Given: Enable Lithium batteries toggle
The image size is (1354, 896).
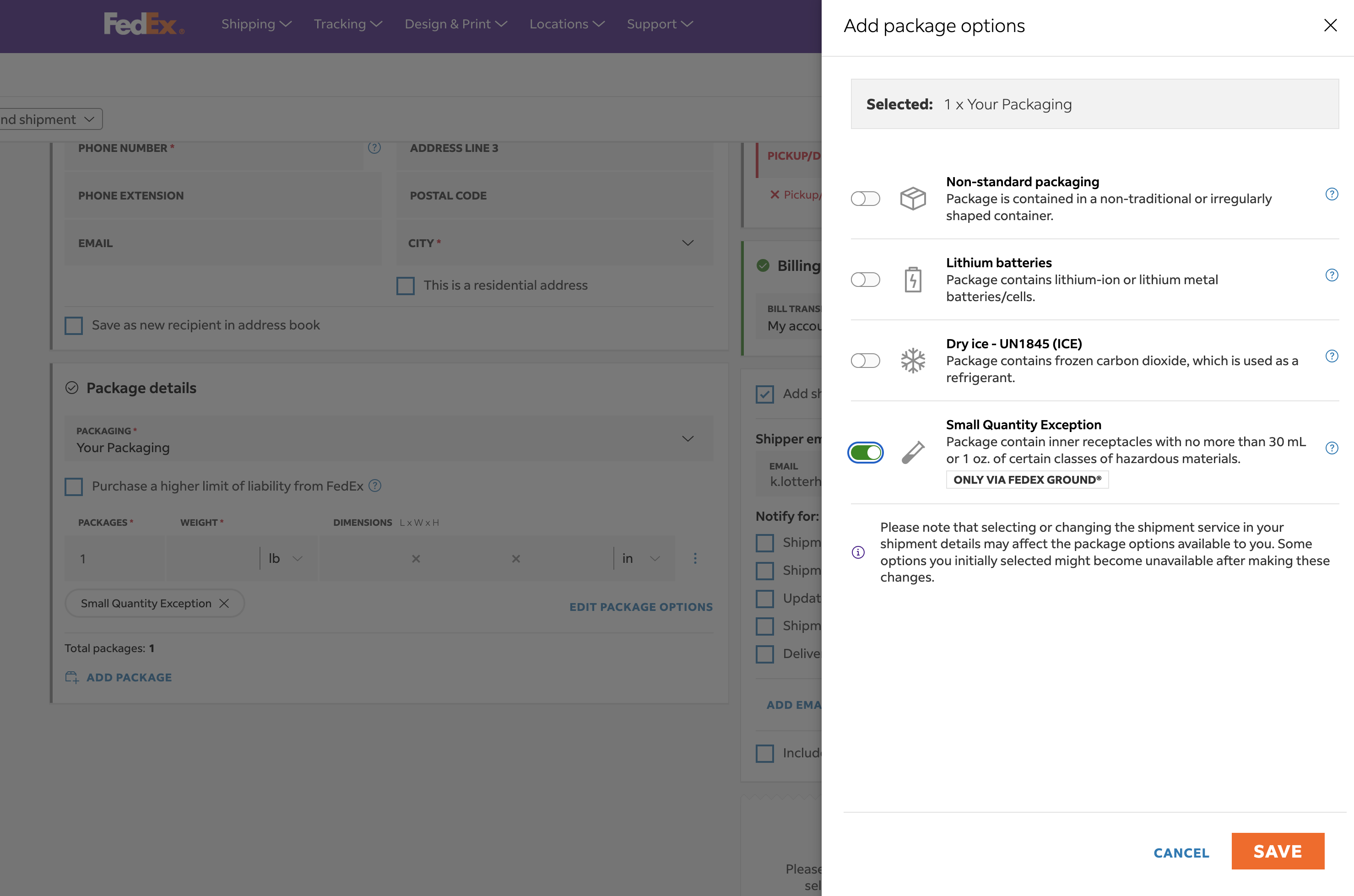Looking at the screenshot, I should tap(865, 280).
